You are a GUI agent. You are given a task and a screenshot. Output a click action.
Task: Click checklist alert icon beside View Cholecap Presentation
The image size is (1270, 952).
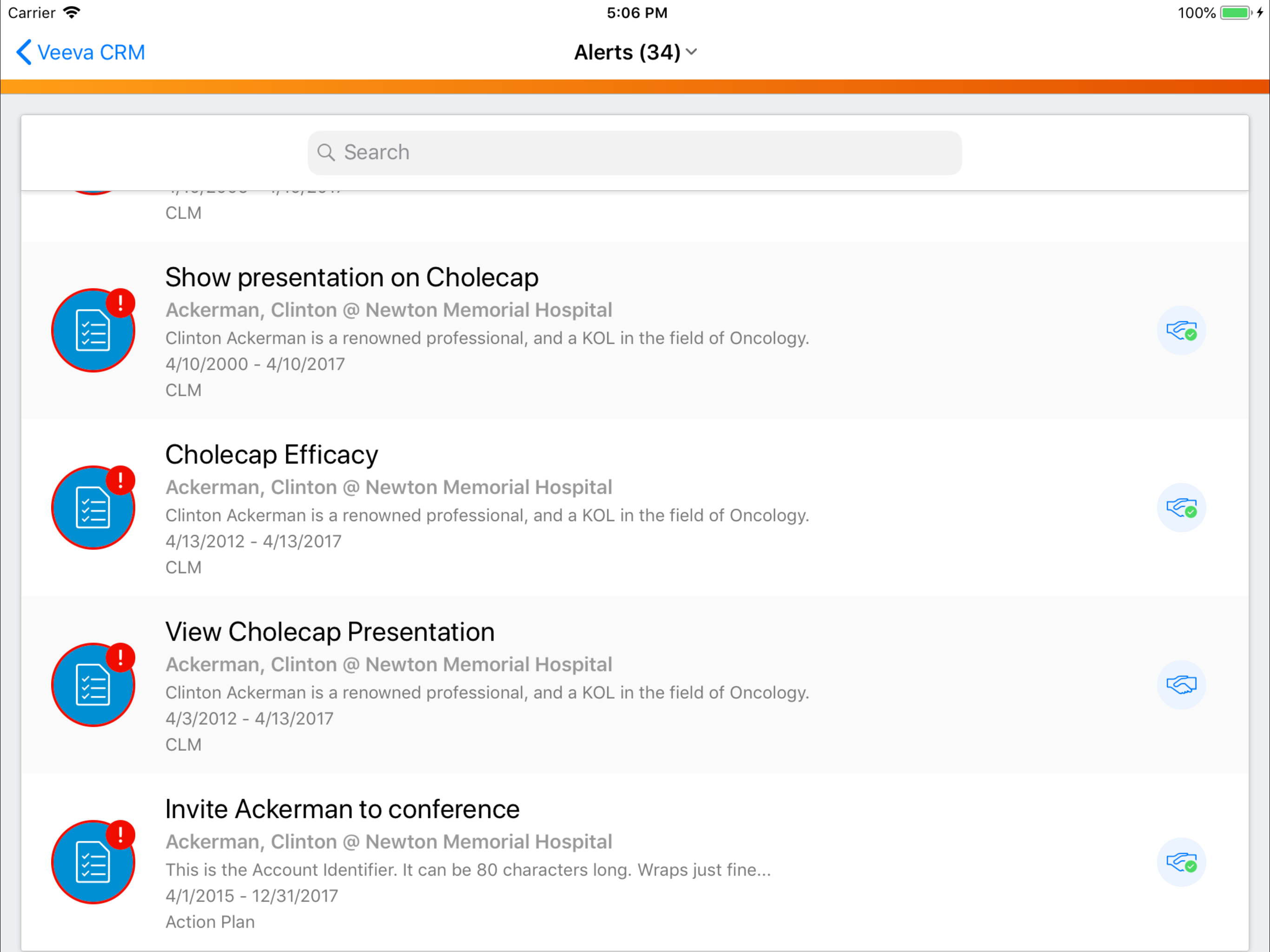coord(93,684)
